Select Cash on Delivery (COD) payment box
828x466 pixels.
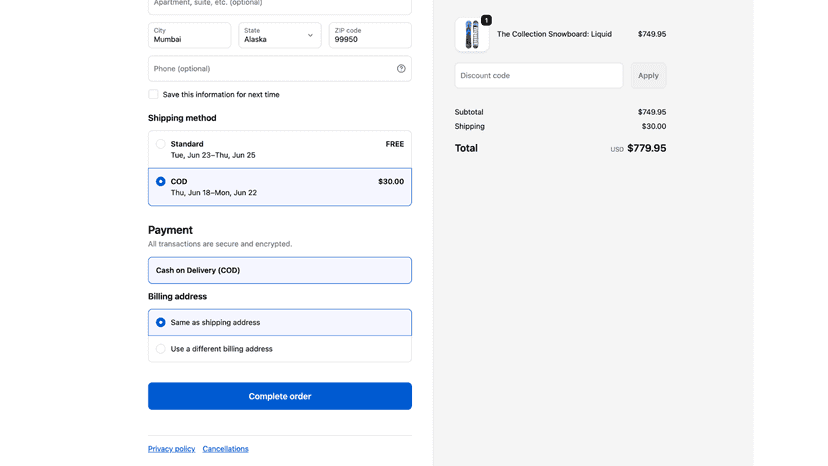(x=279, y=271)
